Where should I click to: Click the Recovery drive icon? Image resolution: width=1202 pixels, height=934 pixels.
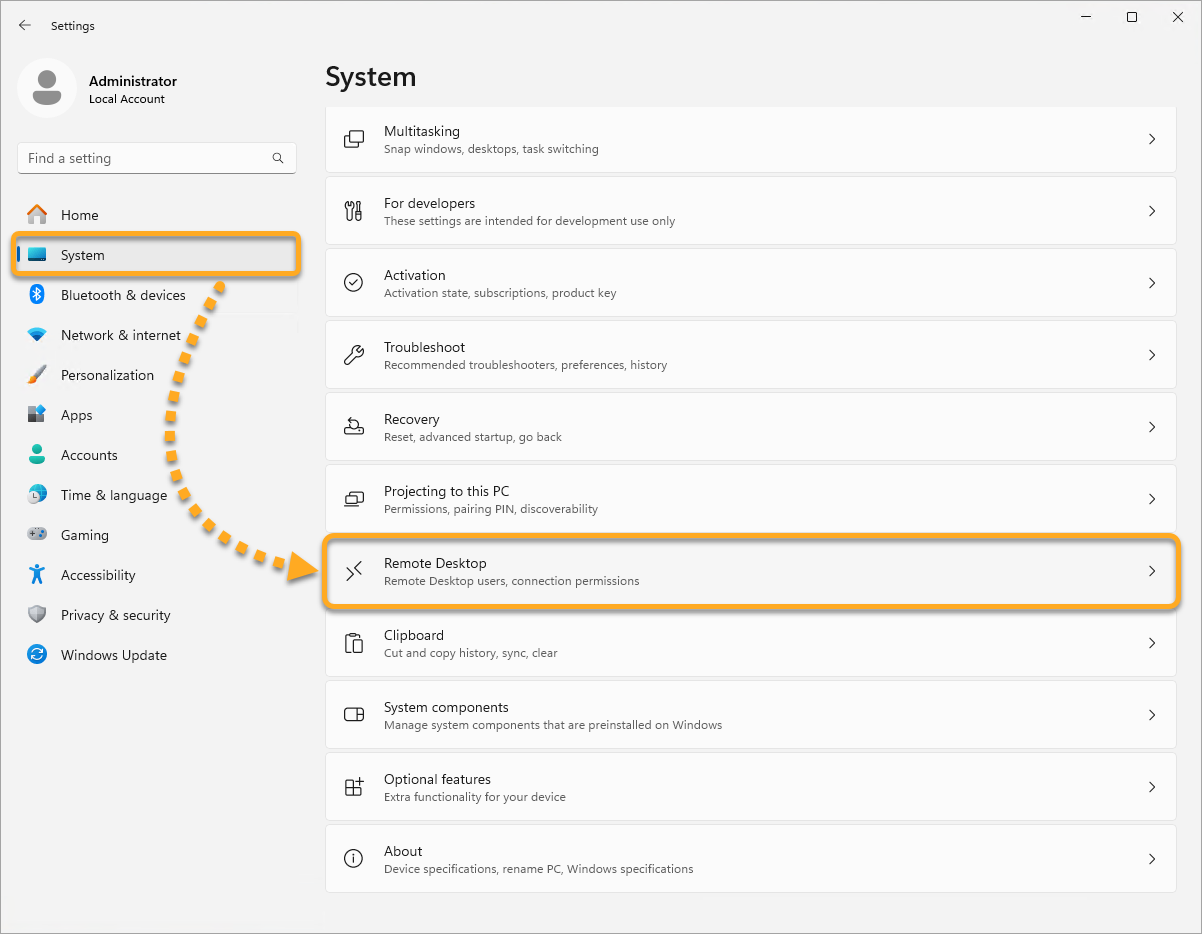354,427
